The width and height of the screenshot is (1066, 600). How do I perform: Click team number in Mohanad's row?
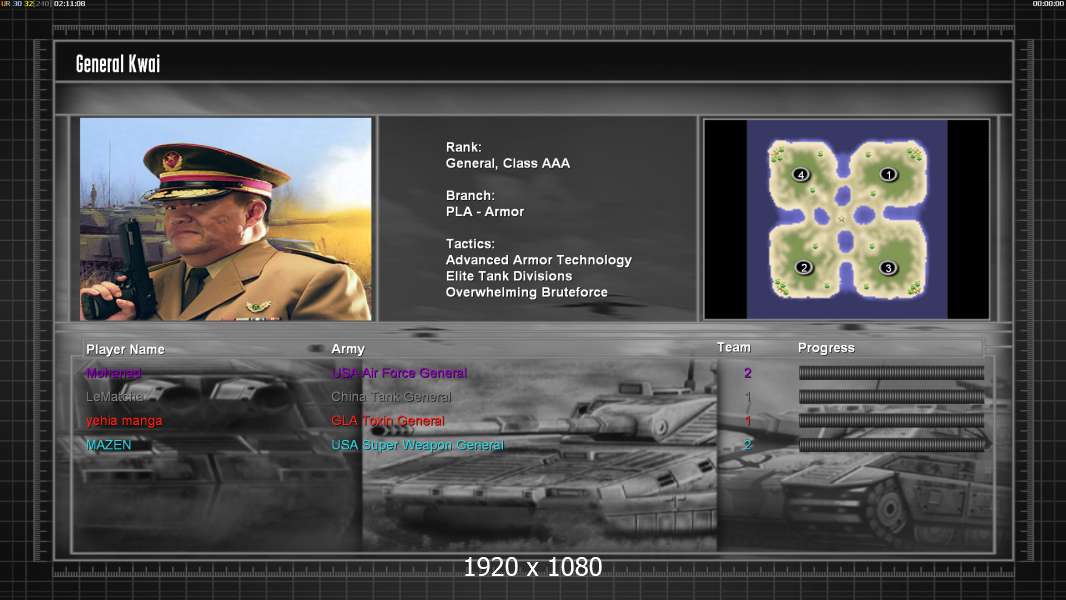[748, 373]
